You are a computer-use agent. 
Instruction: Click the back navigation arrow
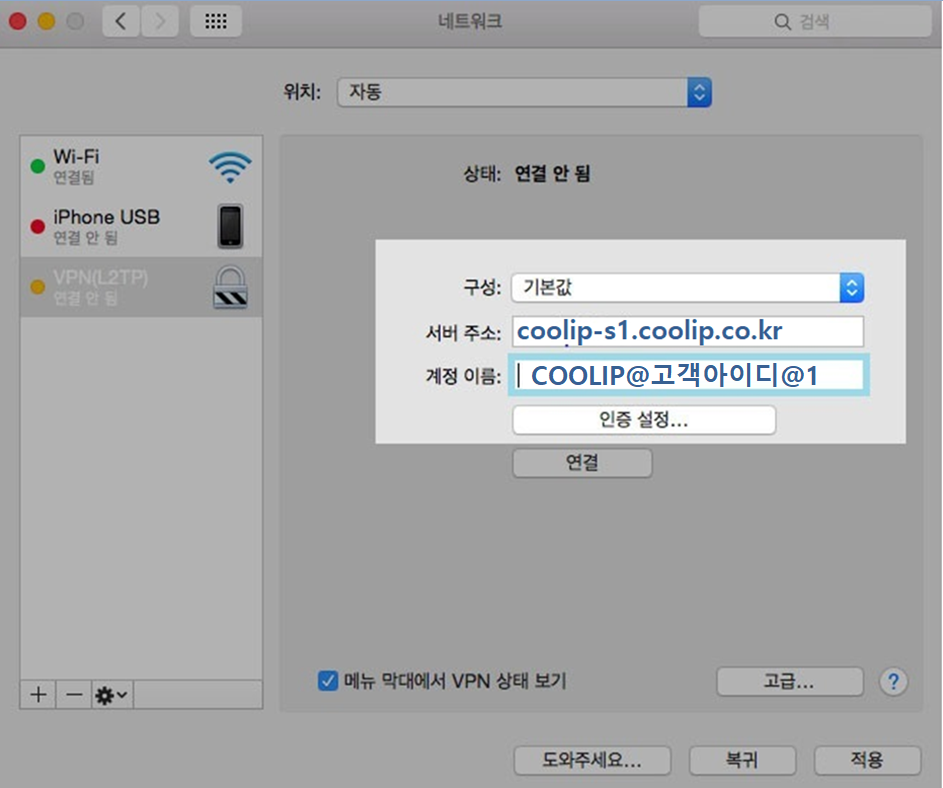pos(122,22)
